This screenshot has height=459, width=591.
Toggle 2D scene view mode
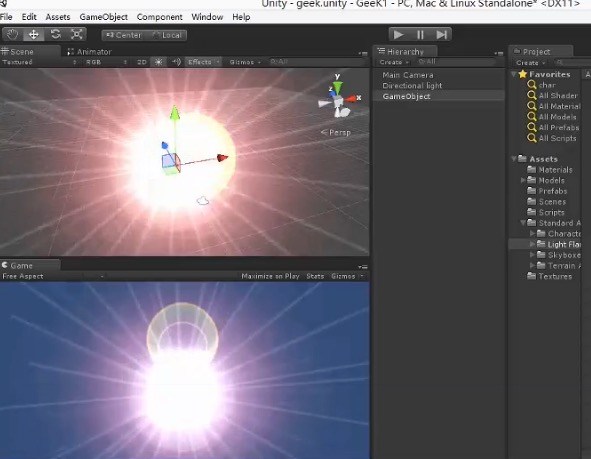point(141,62)
